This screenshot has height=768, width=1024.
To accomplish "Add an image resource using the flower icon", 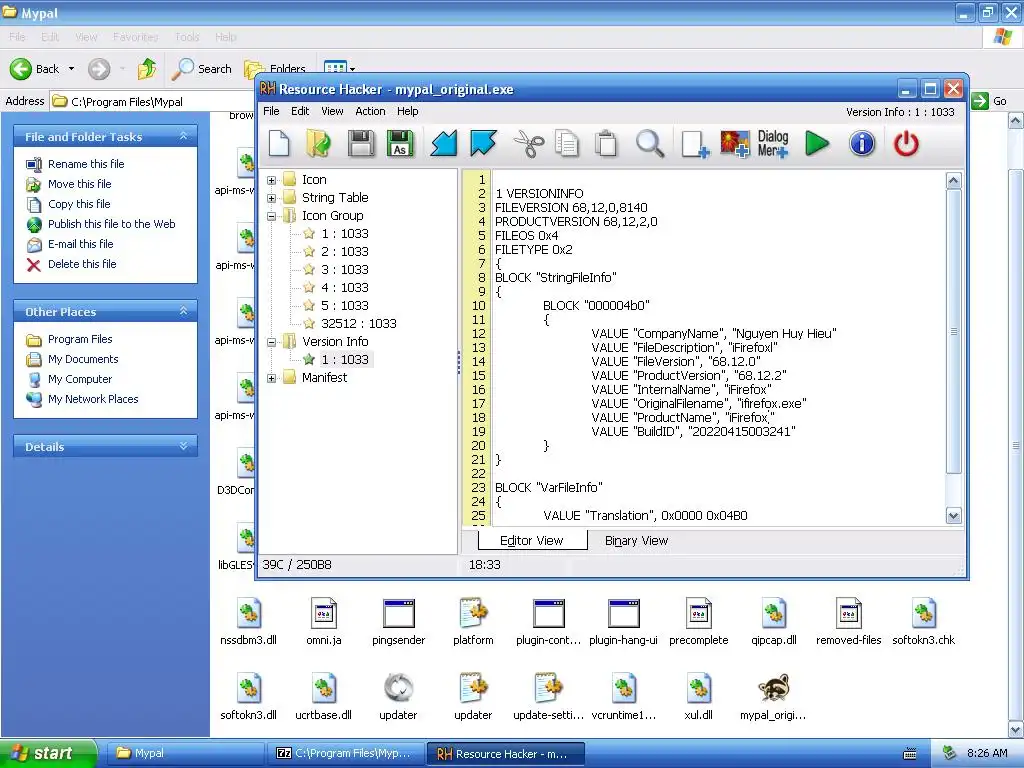I will (735, 144).
